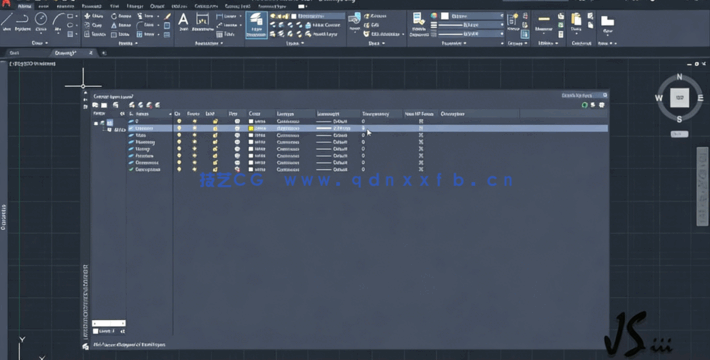
Task: Click the Insert block icon in Block panel
Action: (x=354, y=21)
